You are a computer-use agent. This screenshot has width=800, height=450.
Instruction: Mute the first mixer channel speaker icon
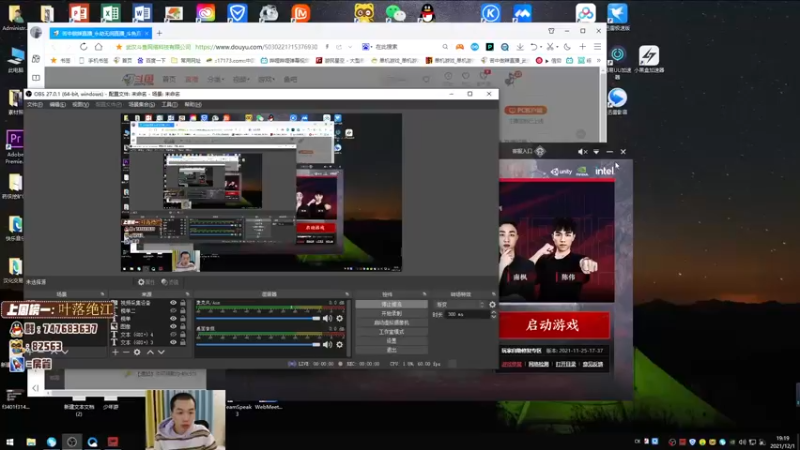(x=328, y=318)
